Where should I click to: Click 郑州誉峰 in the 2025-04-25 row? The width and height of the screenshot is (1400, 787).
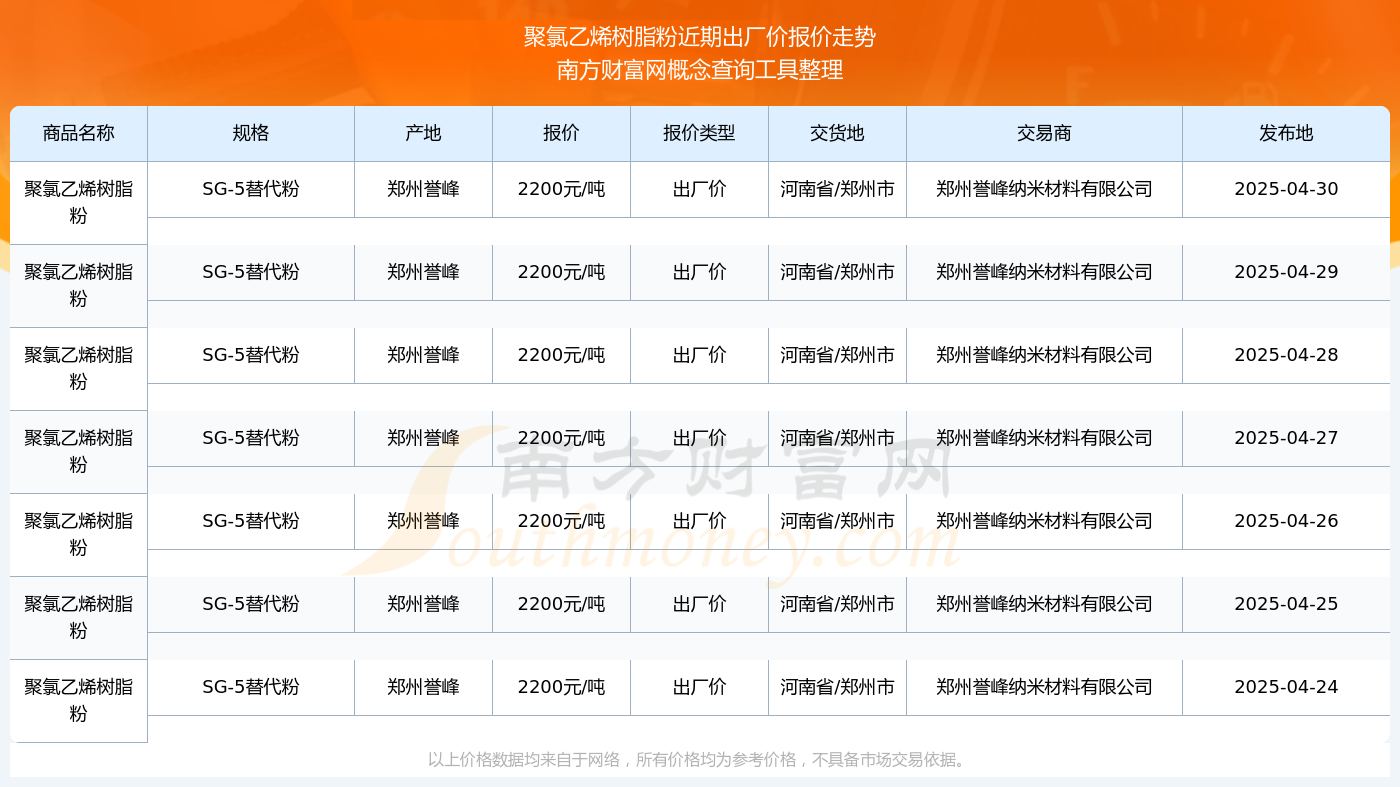[x=423, y=604]
